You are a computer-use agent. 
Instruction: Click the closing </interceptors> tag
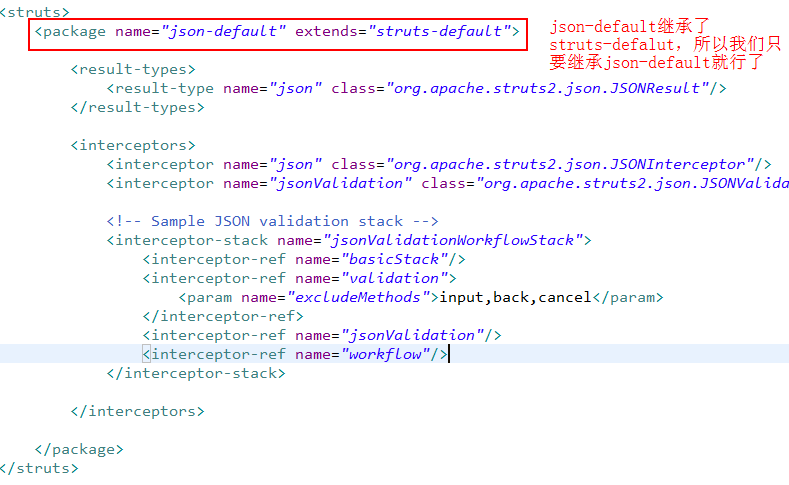pos(137,412)
